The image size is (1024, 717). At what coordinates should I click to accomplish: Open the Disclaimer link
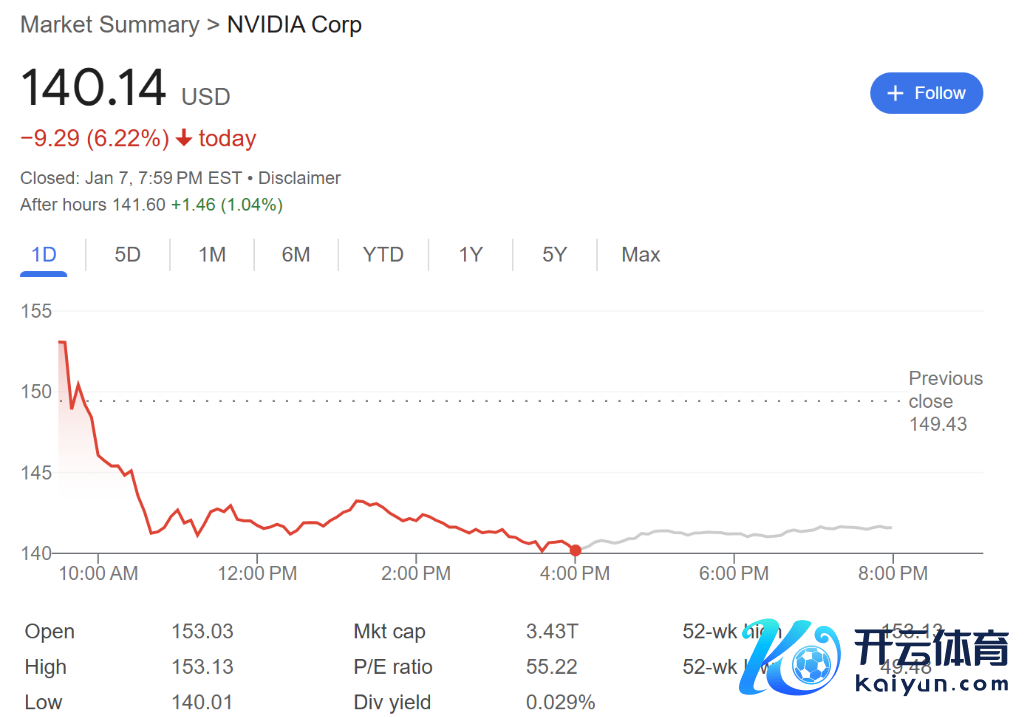[299, 178]
